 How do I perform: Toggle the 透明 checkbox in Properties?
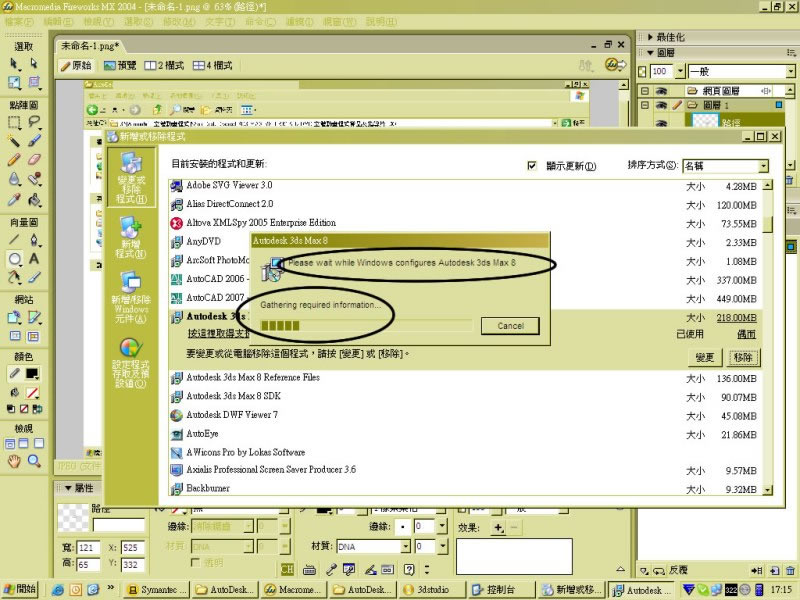pos(195,562)
